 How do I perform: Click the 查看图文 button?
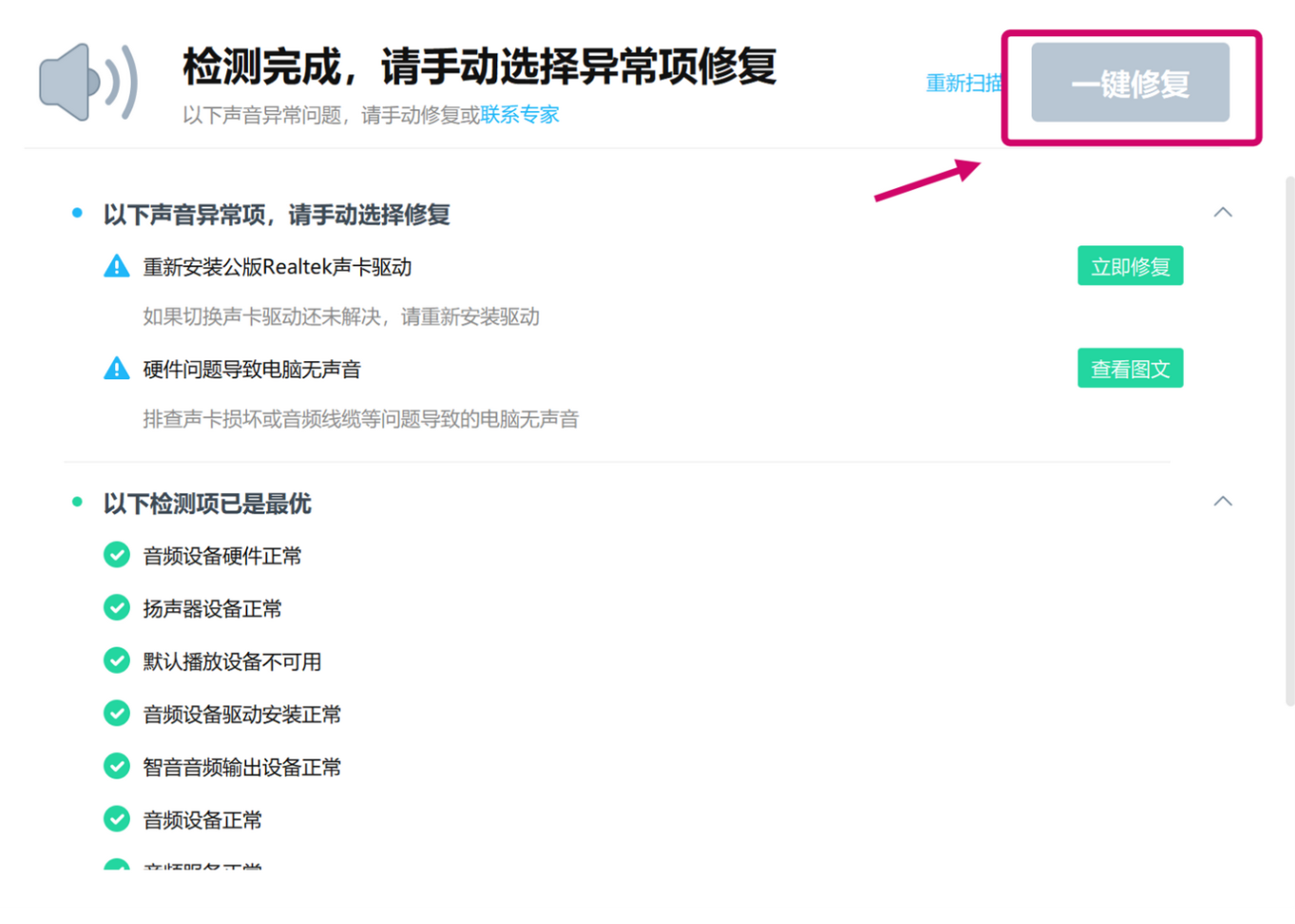coord(1130,368)
